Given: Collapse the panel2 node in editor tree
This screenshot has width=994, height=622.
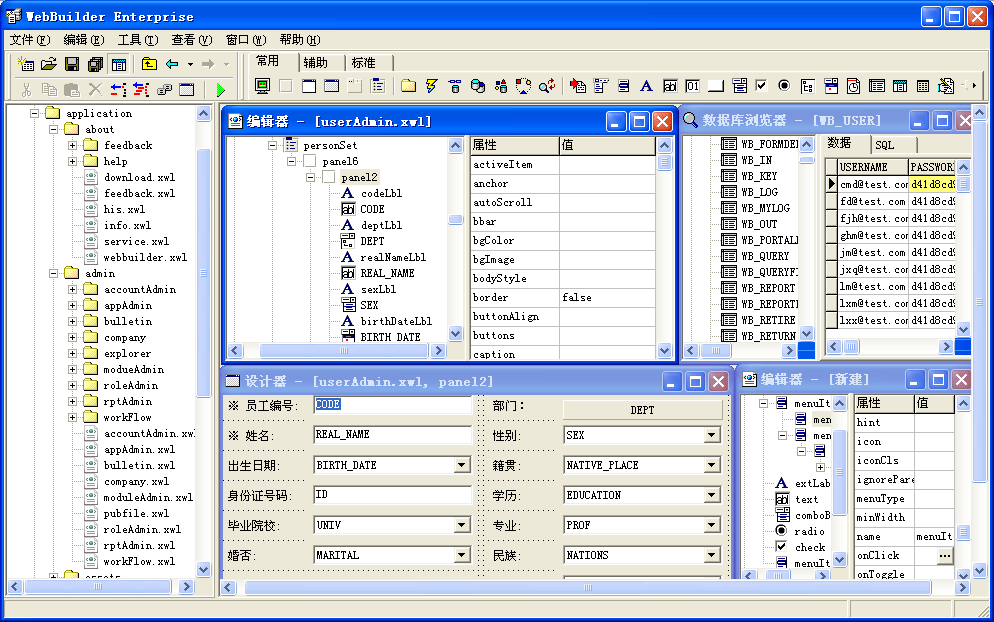Looking at the screenshot, I should 310,178.
